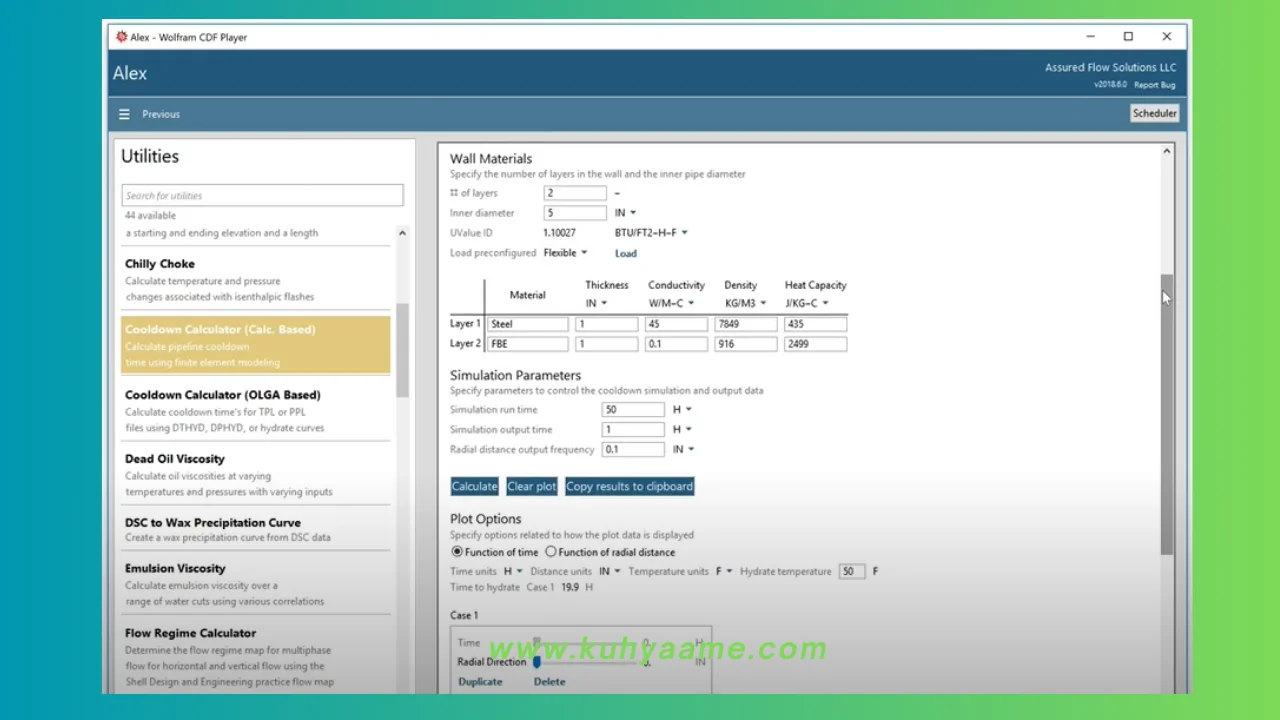Select Emulsion Viscosity utility
Viewport: 1280px width, 720px height.
(256, 584)
